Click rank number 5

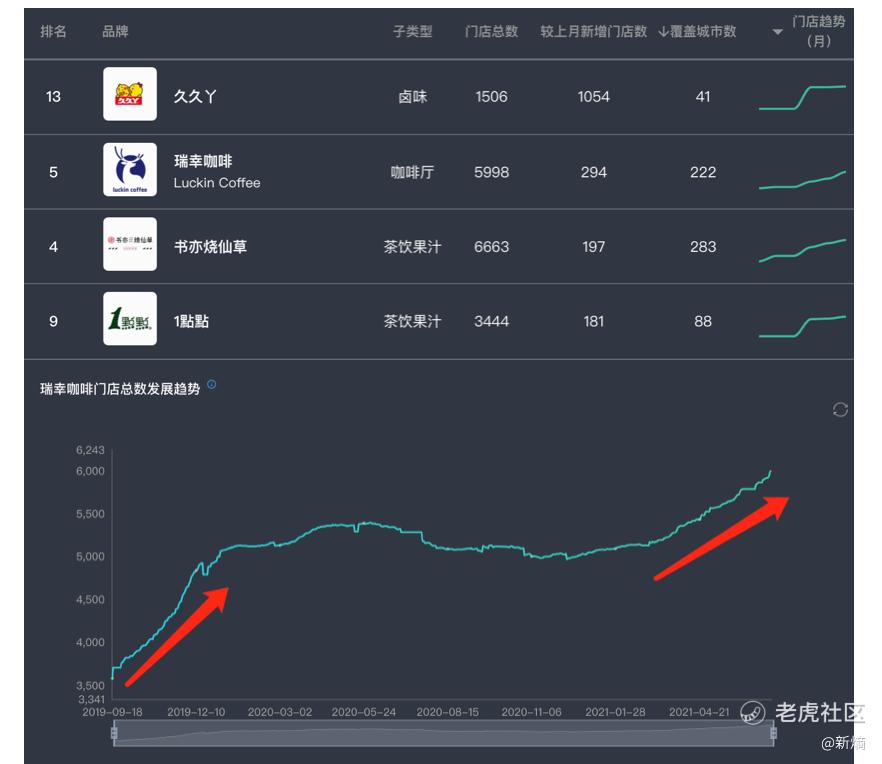pos(53,172)
